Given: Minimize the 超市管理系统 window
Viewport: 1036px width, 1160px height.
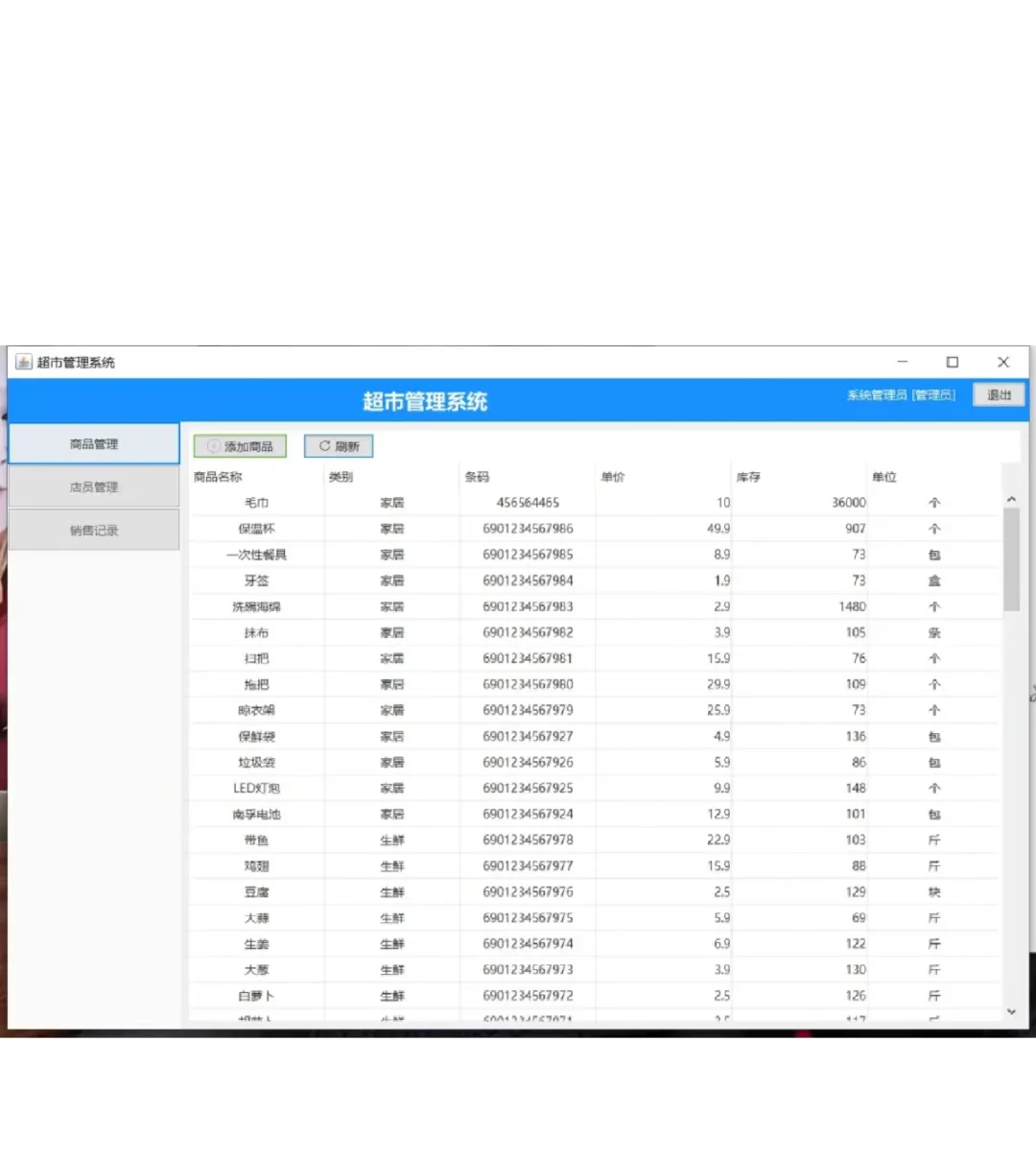Looking at the screenshot, I should click(x=902, y=362).
